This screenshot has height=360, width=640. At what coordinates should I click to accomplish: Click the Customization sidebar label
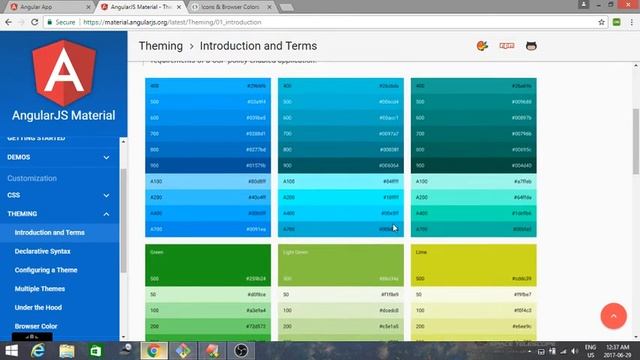click(32, 178)
